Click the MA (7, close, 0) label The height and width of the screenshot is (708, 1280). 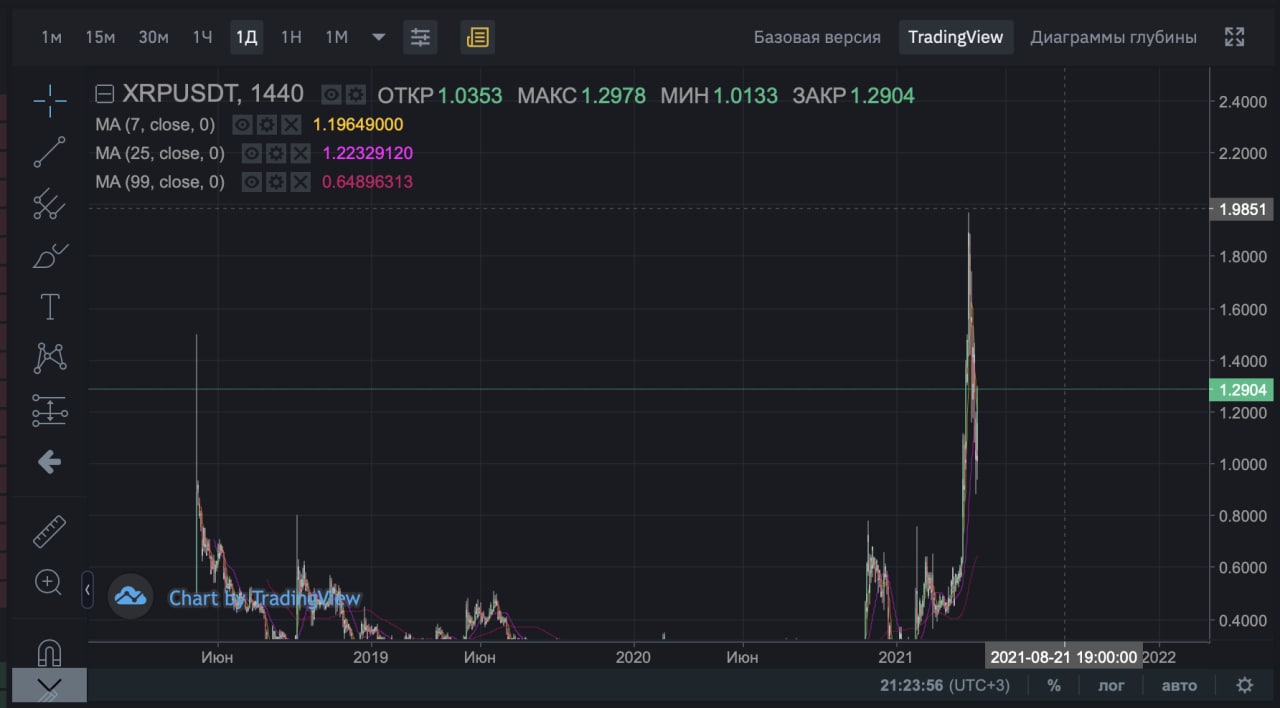pos(155,124)
